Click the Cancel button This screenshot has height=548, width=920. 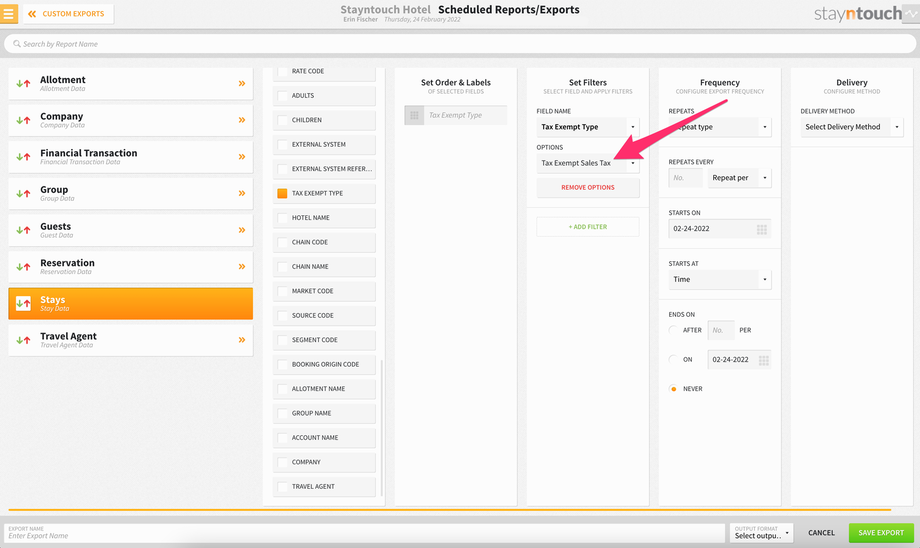point(821,533)
